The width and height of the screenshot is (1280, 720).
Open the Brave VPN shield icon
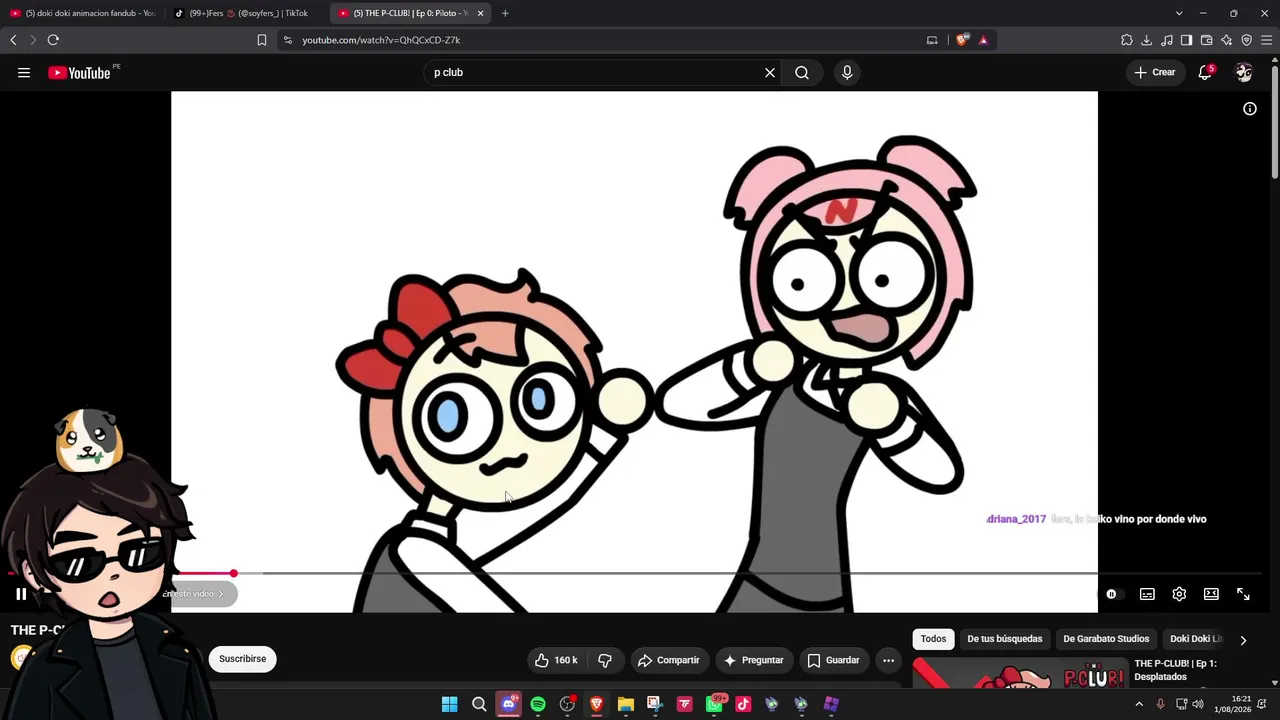tap(1246, 40)
